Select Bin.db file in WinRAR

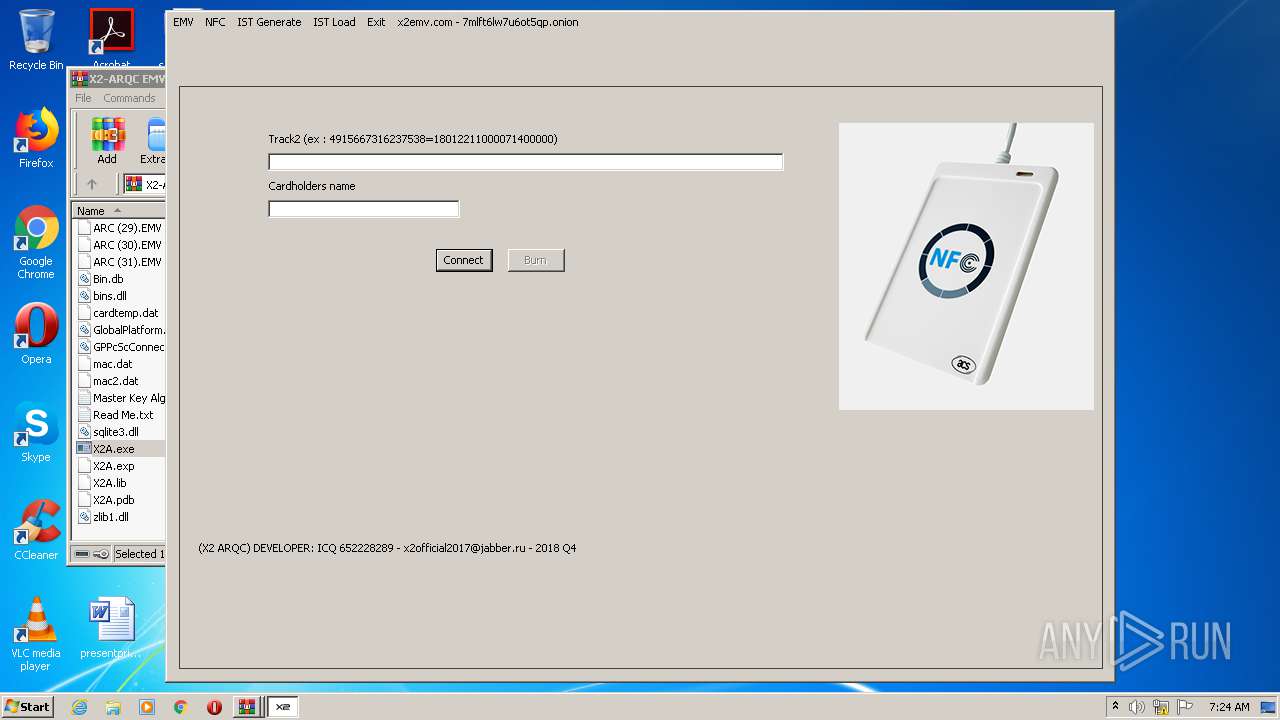pyautogui.click(x=101, y=279)
